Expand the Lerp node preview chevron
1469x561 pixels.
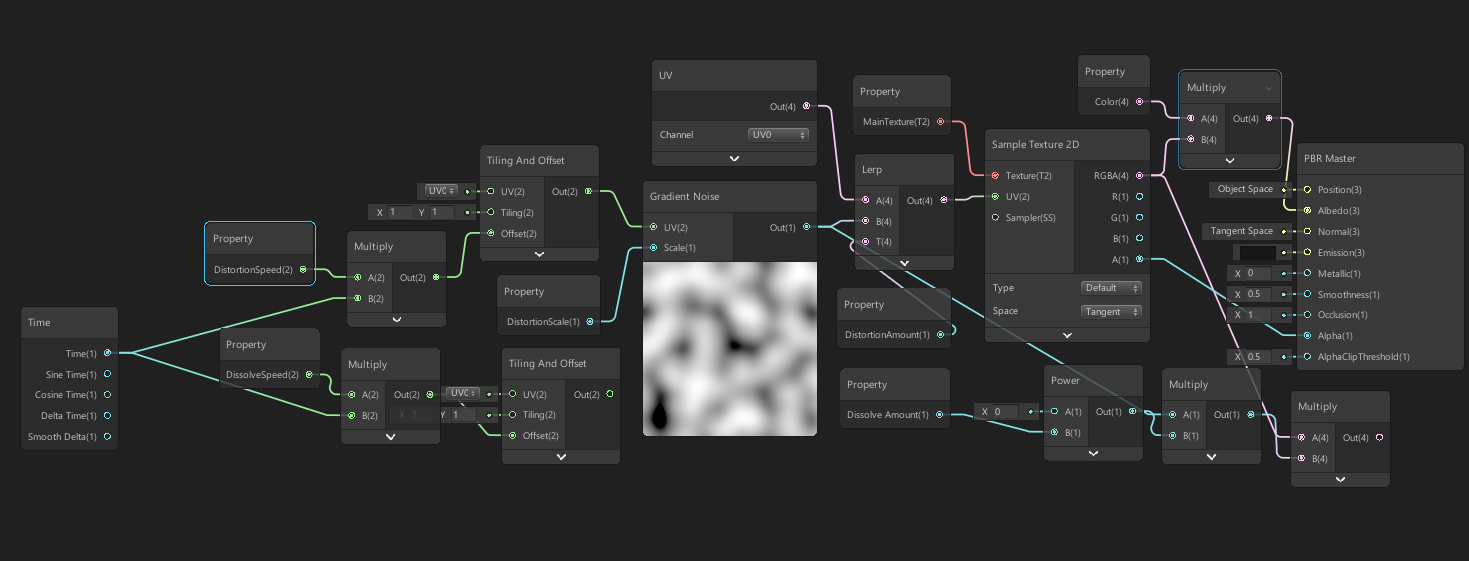coord(904,263)
